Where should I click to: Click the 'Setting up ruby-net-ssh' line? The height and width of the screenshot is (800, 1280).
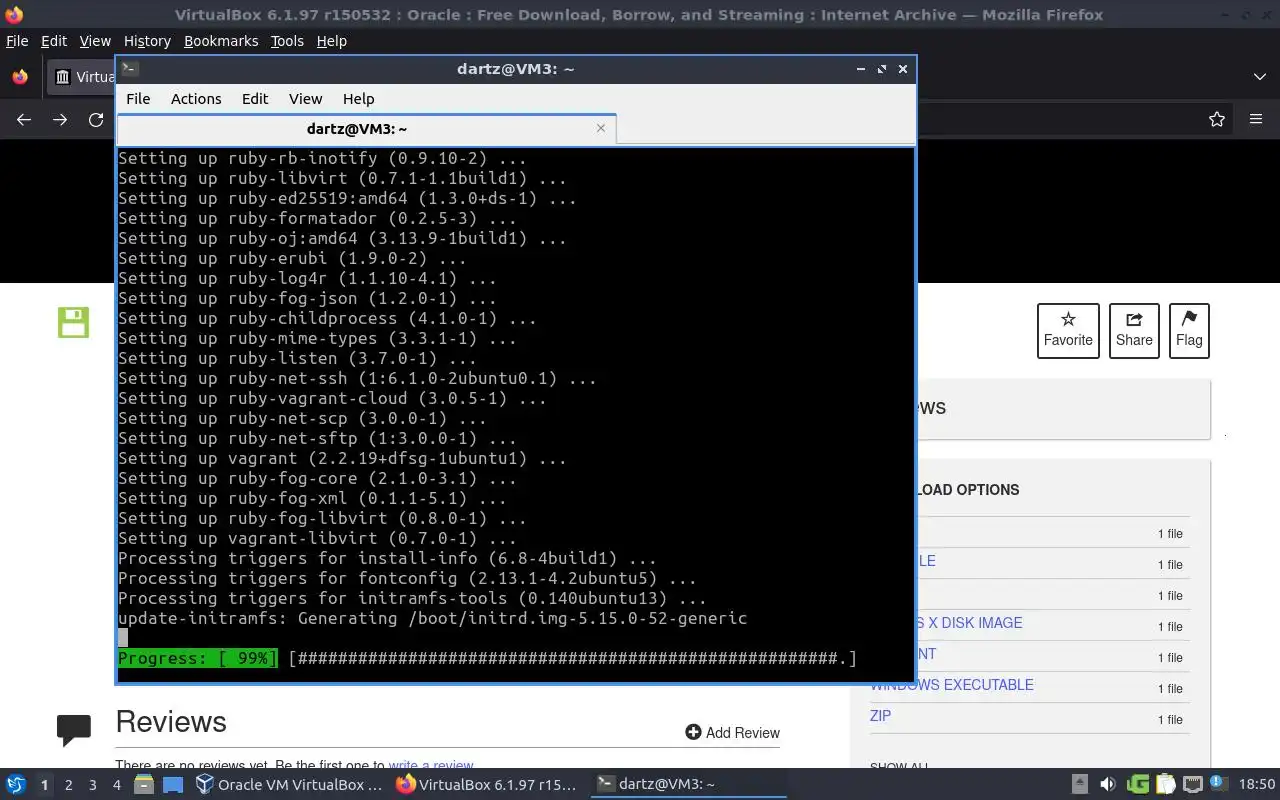357,378
